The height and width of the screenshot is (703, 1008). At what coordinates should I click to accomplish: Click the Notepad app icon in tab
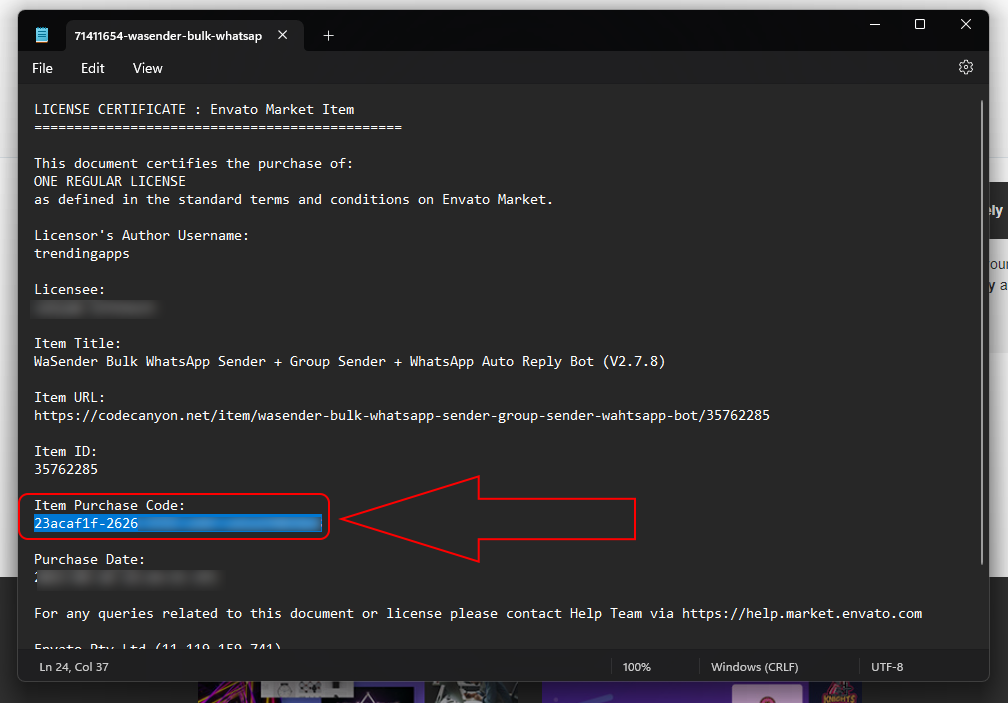point(42,36)
